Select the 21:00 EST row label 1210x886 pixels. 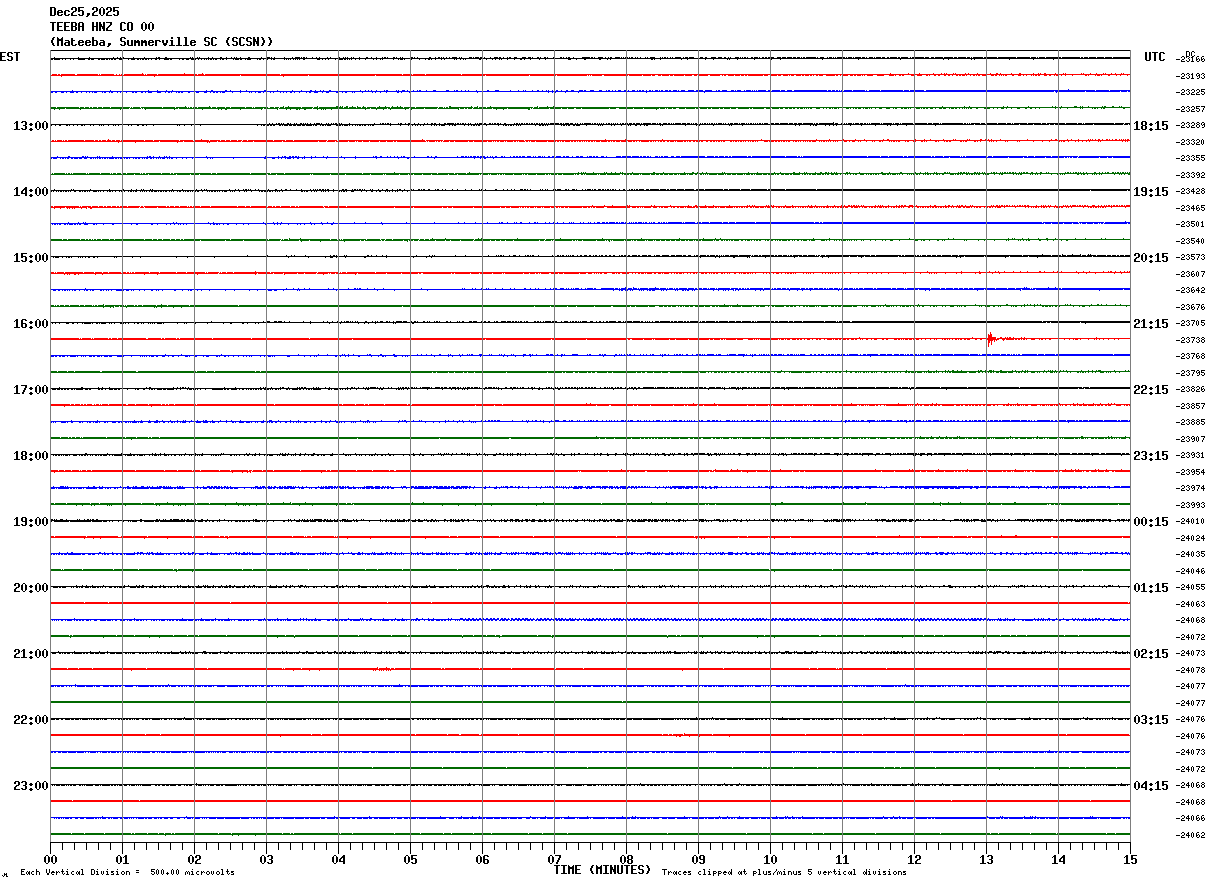click(31, 654)
